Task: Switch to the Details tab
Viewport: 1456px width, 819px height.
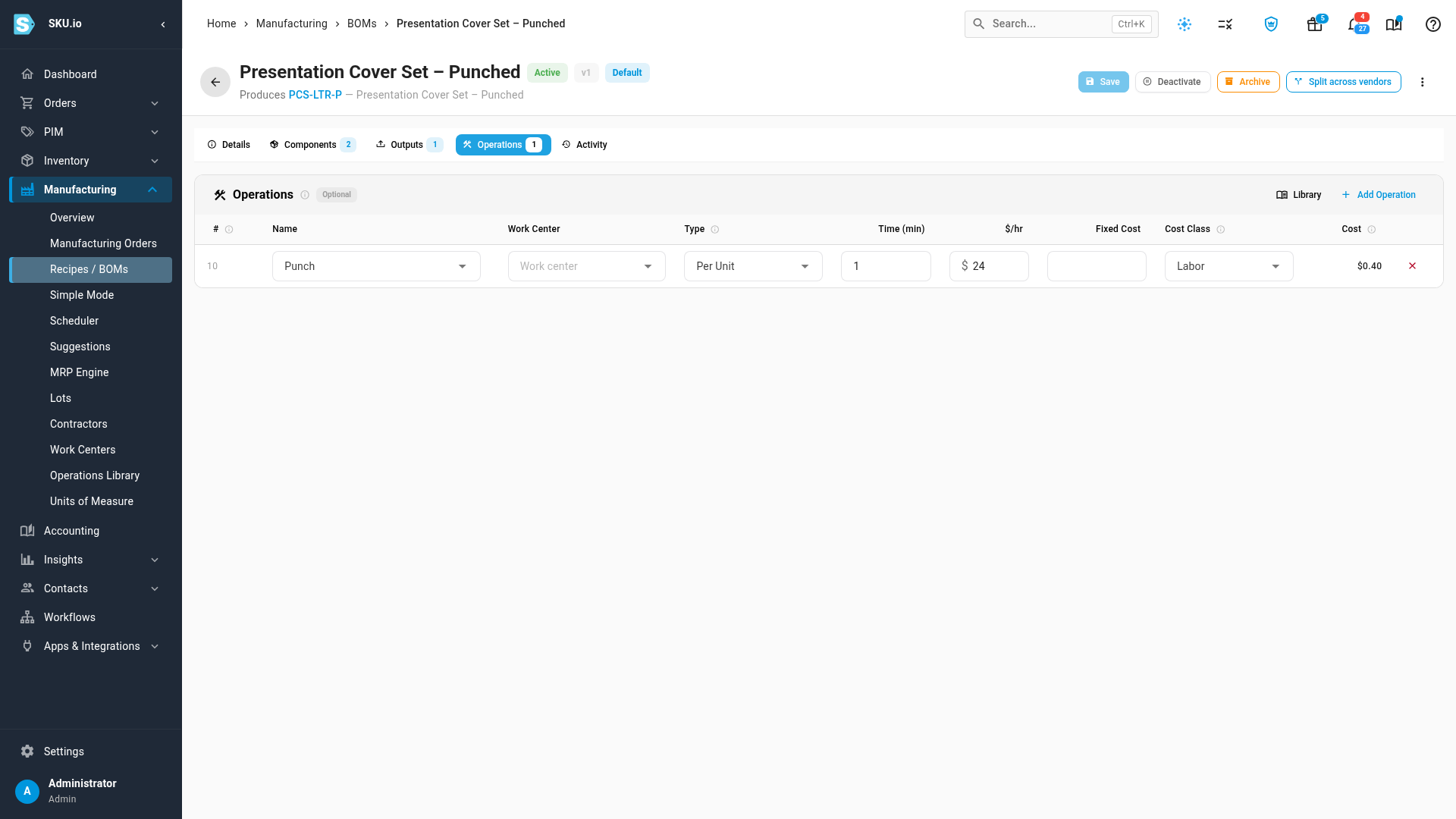Action: (x=229, y=145)
